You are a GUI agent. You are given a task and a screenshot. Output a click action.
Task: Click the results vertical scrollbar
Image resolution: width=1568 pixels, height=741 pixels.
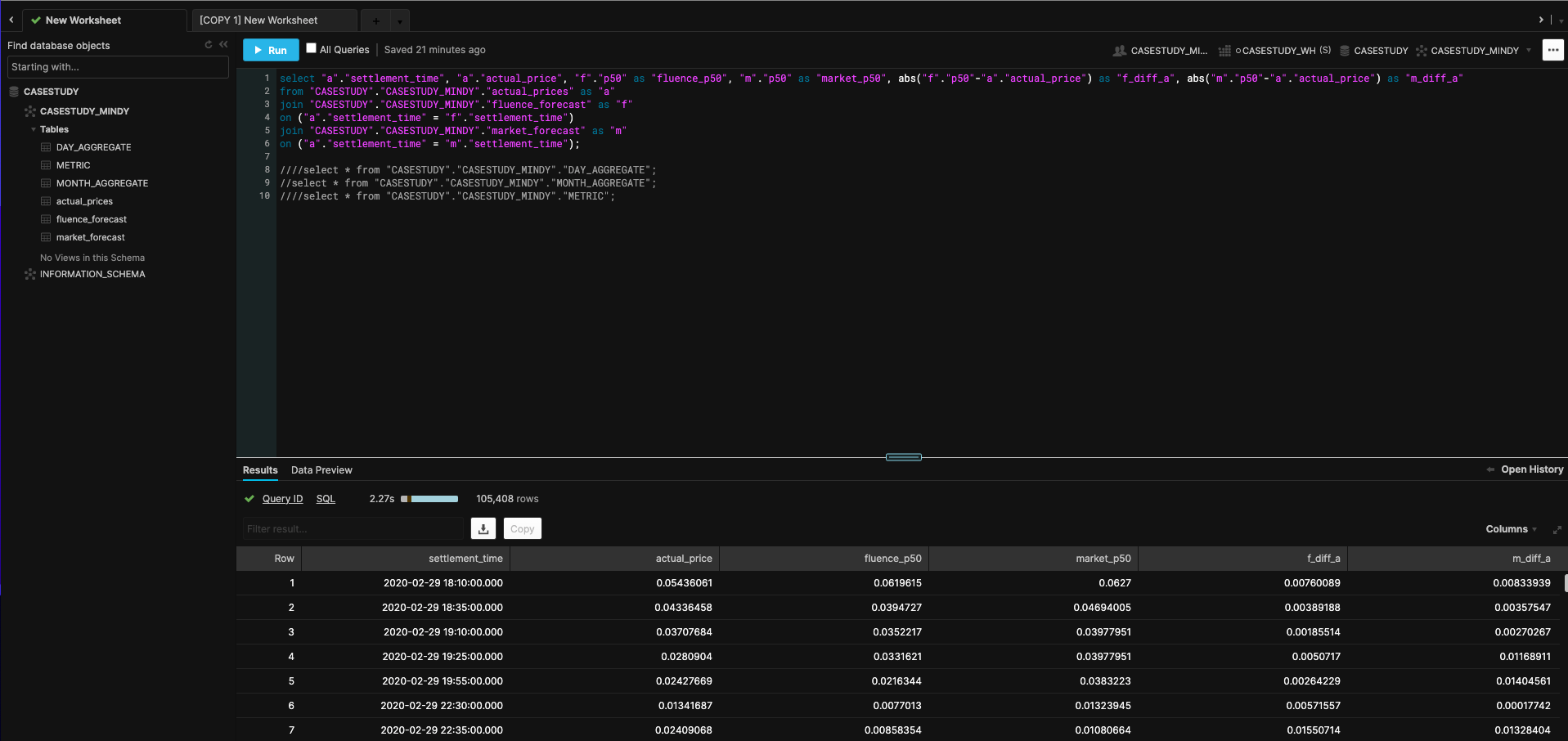tap(1566, 582)
